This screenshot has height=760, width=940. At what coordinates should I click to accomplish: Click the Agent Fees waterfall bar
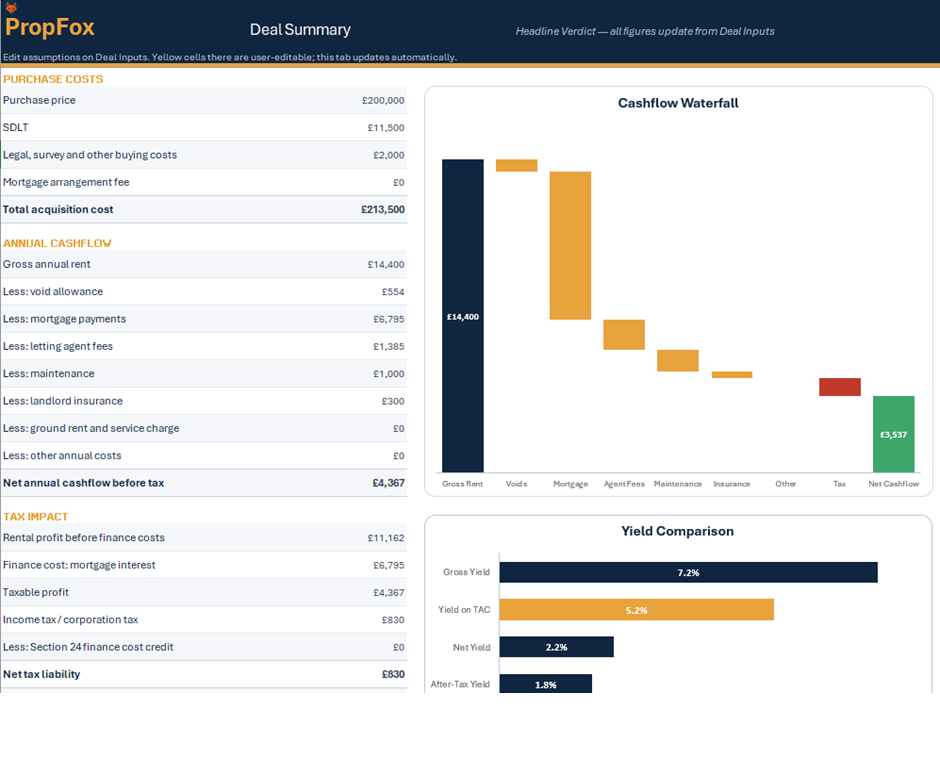point(624,334)
